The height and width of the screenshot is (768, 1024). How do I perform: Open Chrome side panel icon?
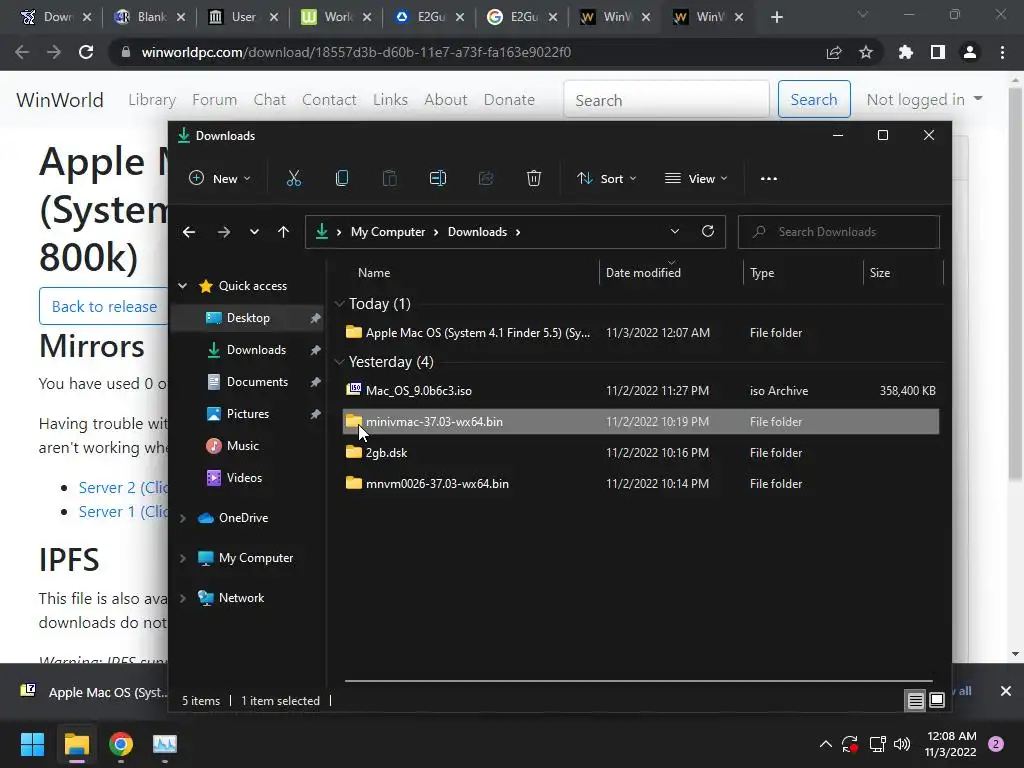click(x=938, y=52)
